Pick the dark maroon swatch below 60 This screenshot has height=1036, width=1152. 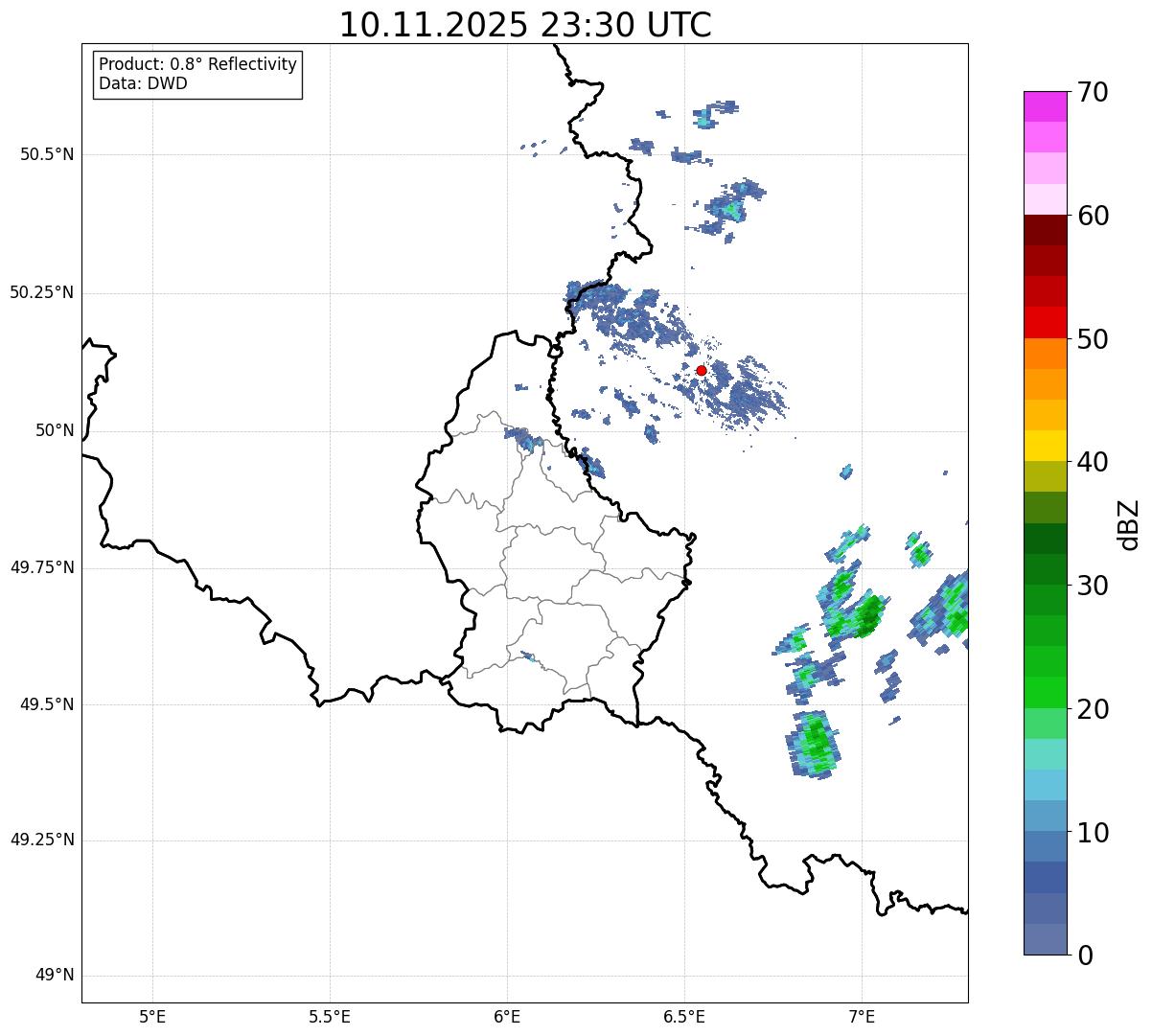pos(1046,230)
